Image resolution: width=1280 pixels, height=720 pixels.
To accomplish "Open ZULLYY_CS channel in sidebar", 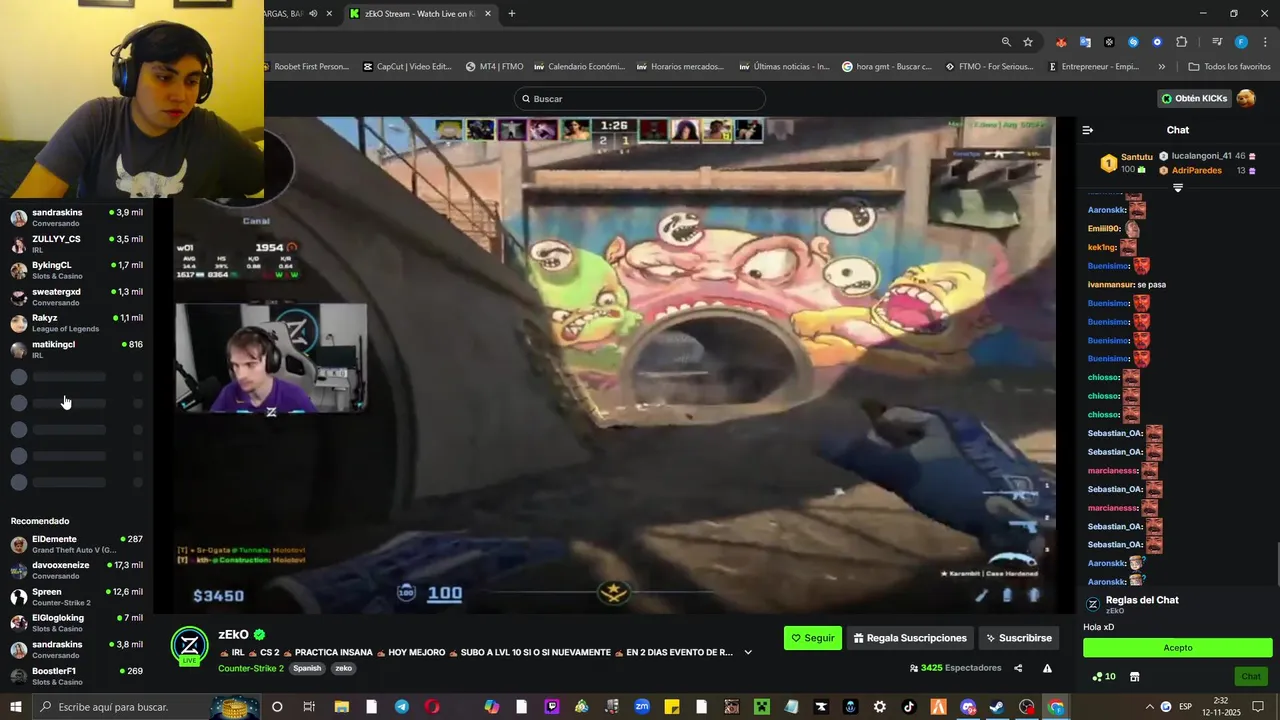I will coord(76,244).
